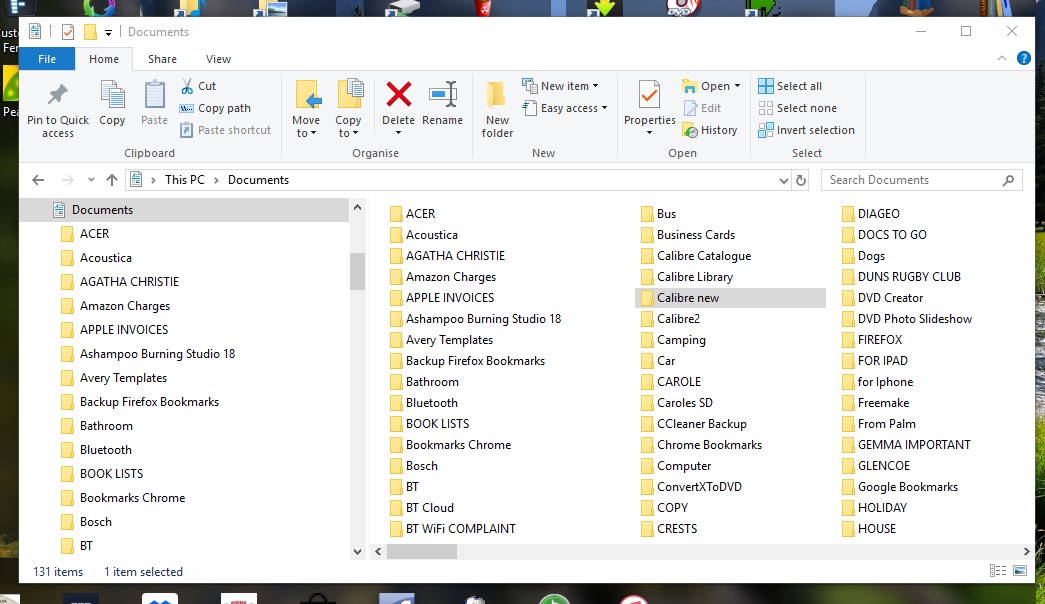Click Copy path command
The width and height of the screenshot is (1045, 604).
[x=215, y=108]
